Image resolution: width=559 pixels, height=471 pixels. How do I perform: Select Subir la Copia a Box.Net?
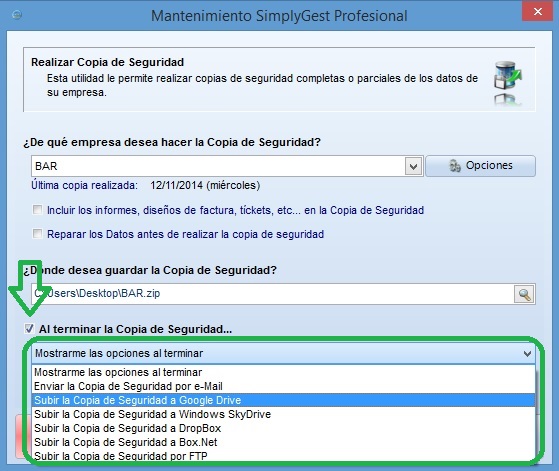point(283,442)
